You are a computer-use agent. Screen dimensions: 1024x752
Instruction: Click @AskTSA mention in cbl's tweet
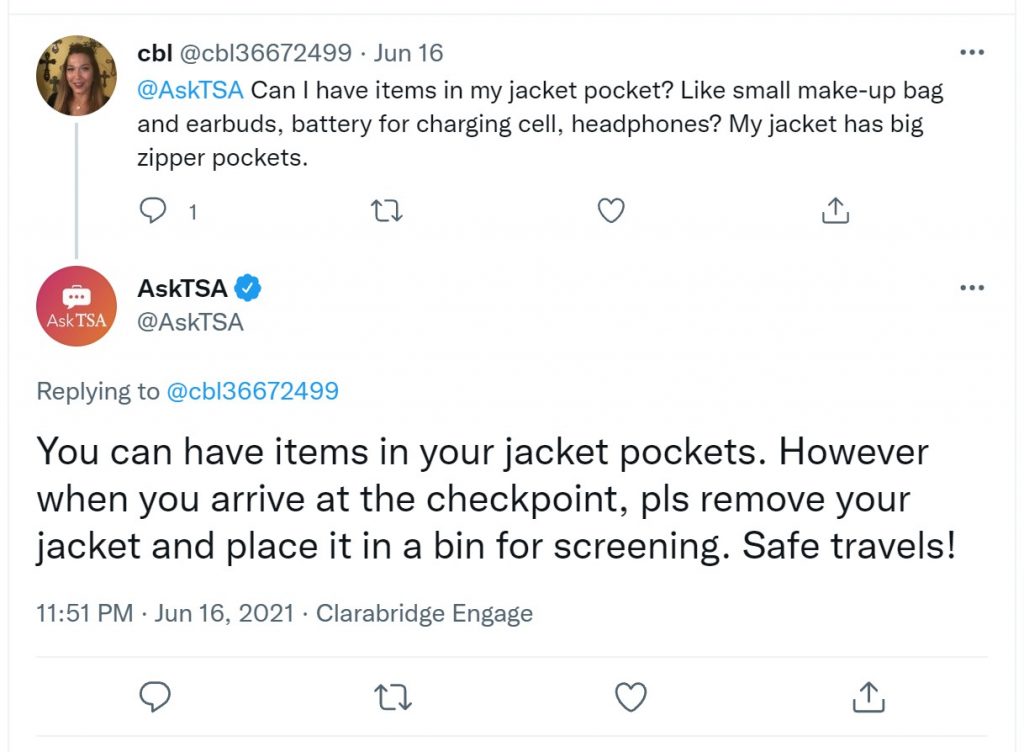[190, 90]
